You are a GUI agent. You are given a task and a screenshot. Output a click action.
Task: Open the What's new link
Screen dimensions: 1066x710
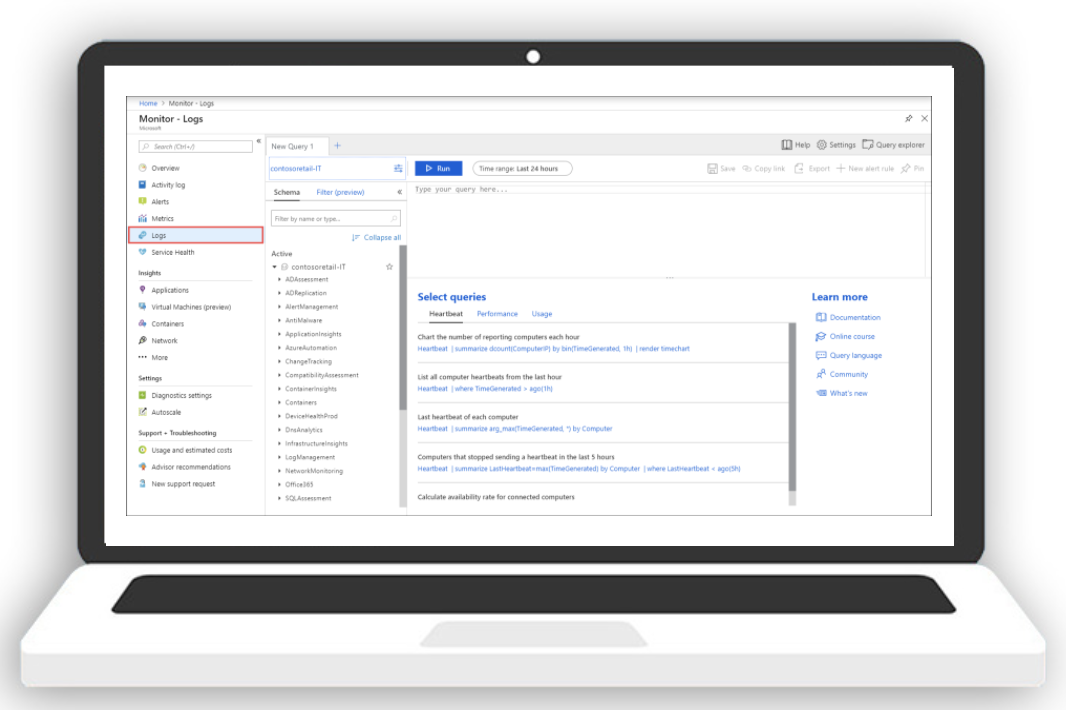[842, 394]
